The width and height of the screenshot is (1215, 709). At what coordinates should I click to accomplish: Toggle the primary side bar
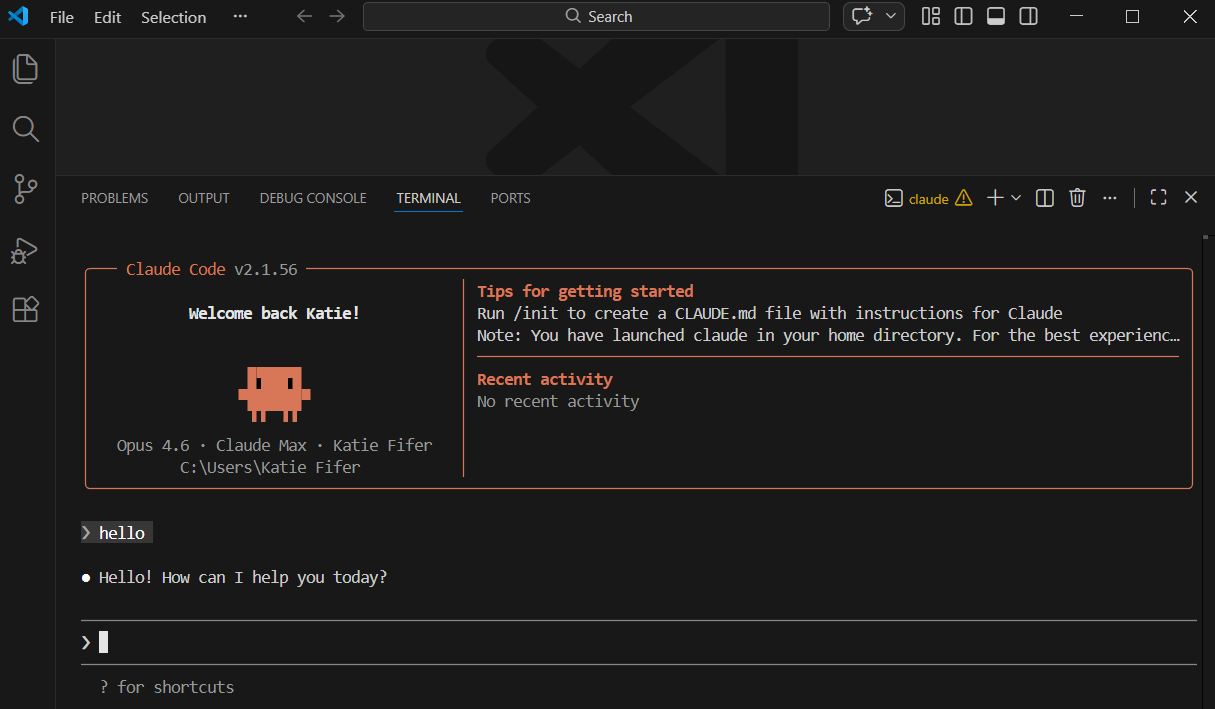pyautogui.click(x=964, y=17)
